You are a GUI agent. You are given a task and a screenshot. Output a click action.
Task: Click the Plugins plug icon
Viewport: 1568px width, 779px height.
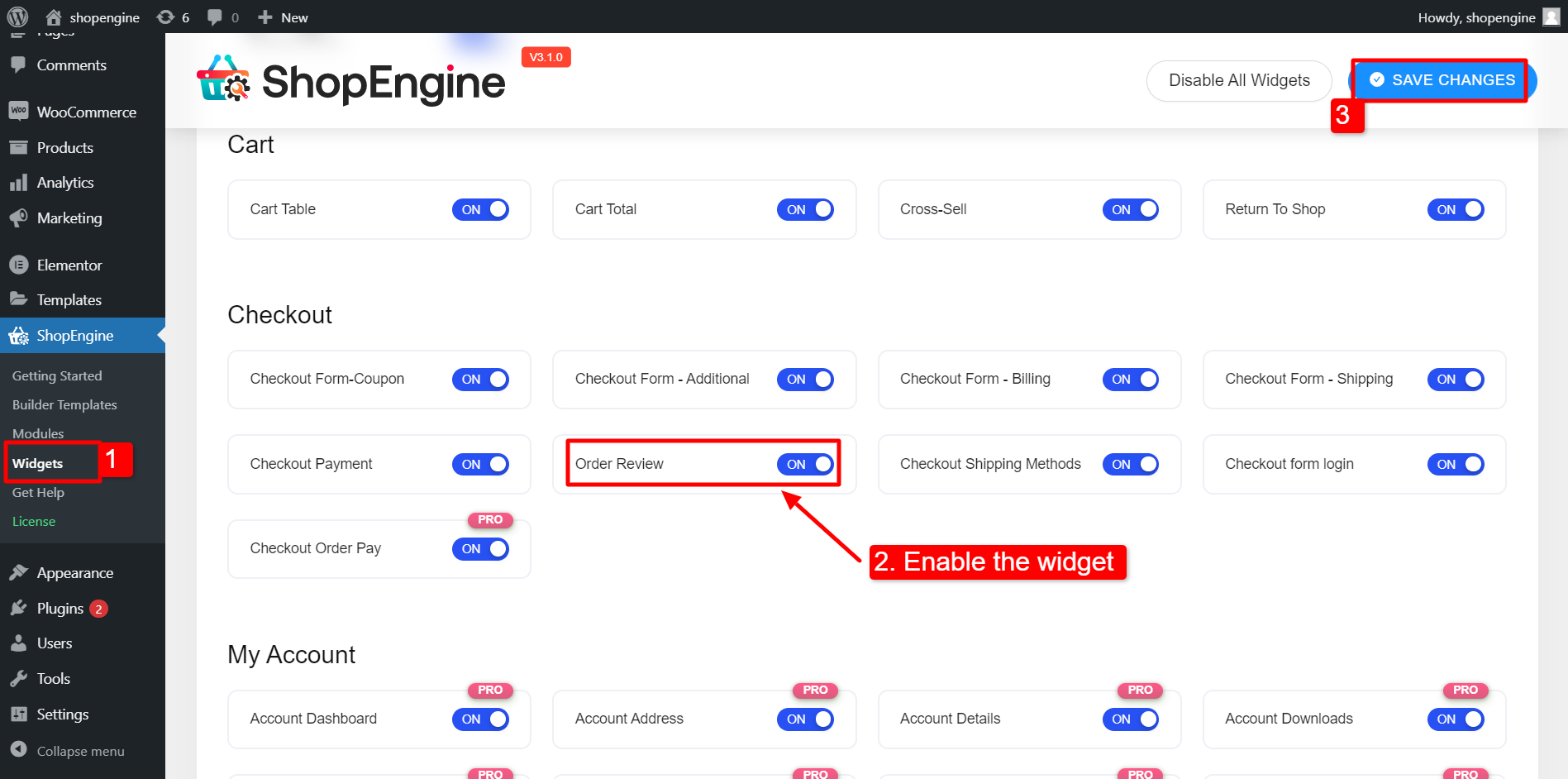tap(18, 609)
